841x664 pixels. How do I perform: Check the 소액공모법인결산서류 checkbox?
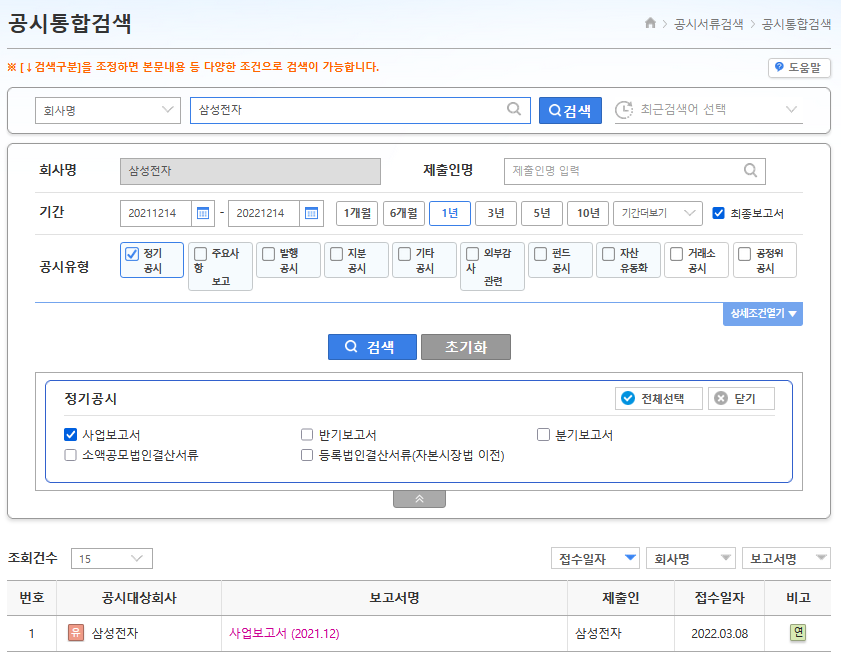70,455
